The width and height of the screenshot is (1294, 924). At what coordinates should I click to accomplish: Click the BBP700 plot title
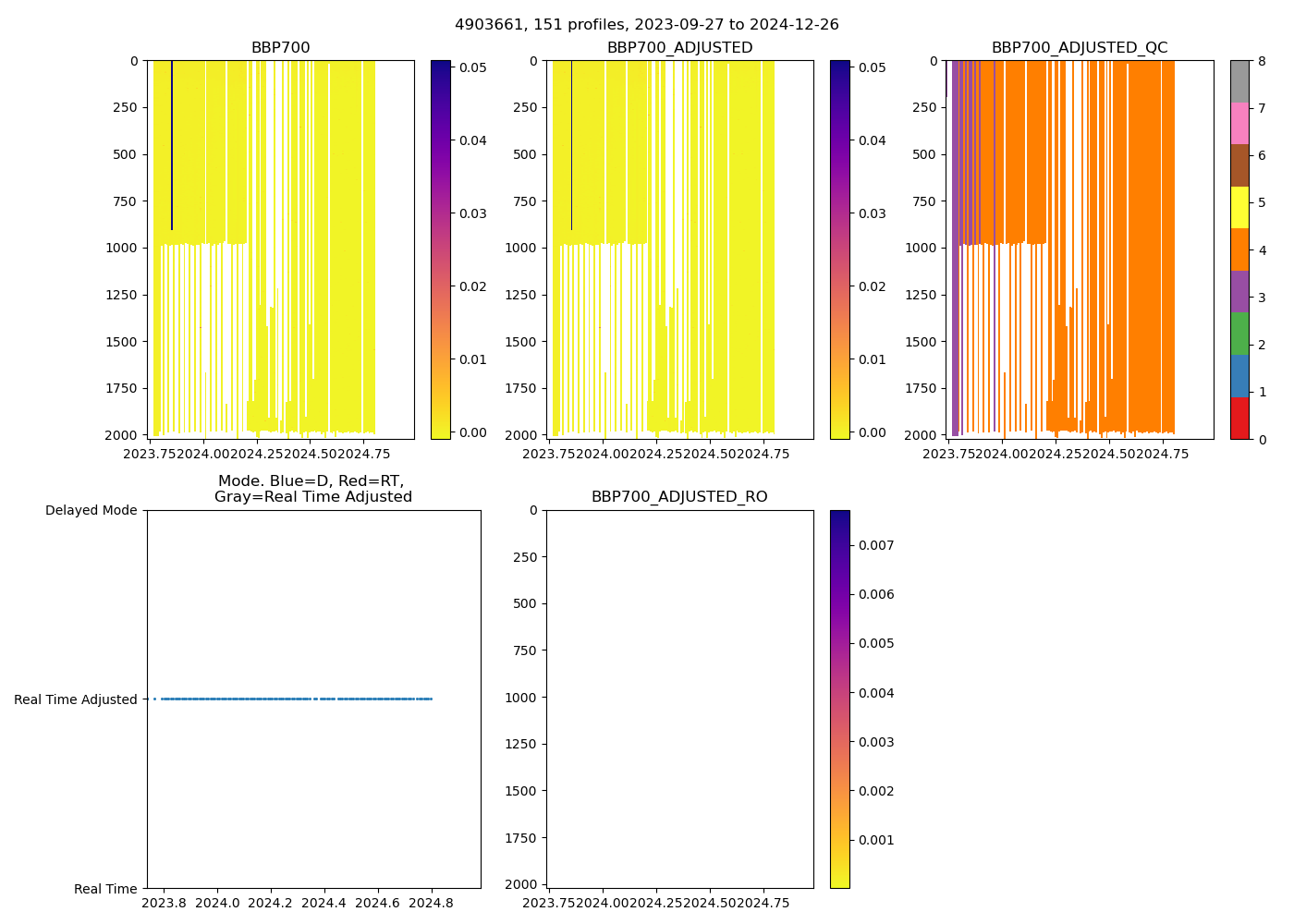click(x=280, y=48)
